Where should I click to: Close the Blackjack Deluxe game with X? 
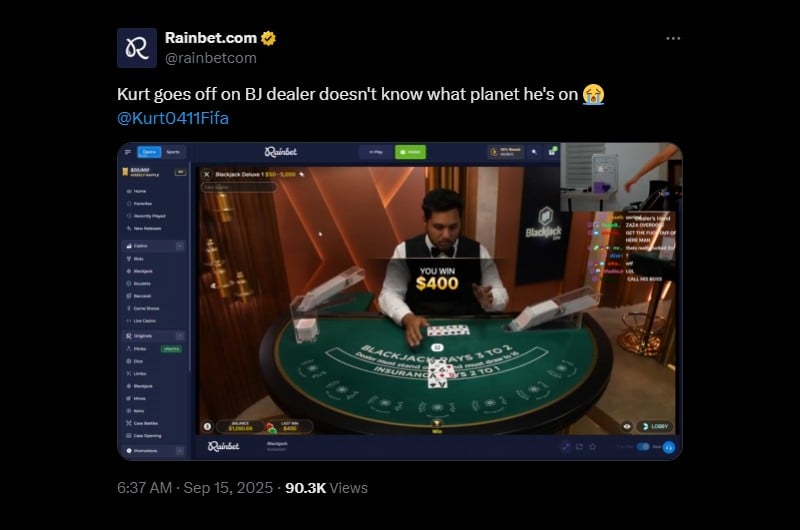click(x=207, y=174)
